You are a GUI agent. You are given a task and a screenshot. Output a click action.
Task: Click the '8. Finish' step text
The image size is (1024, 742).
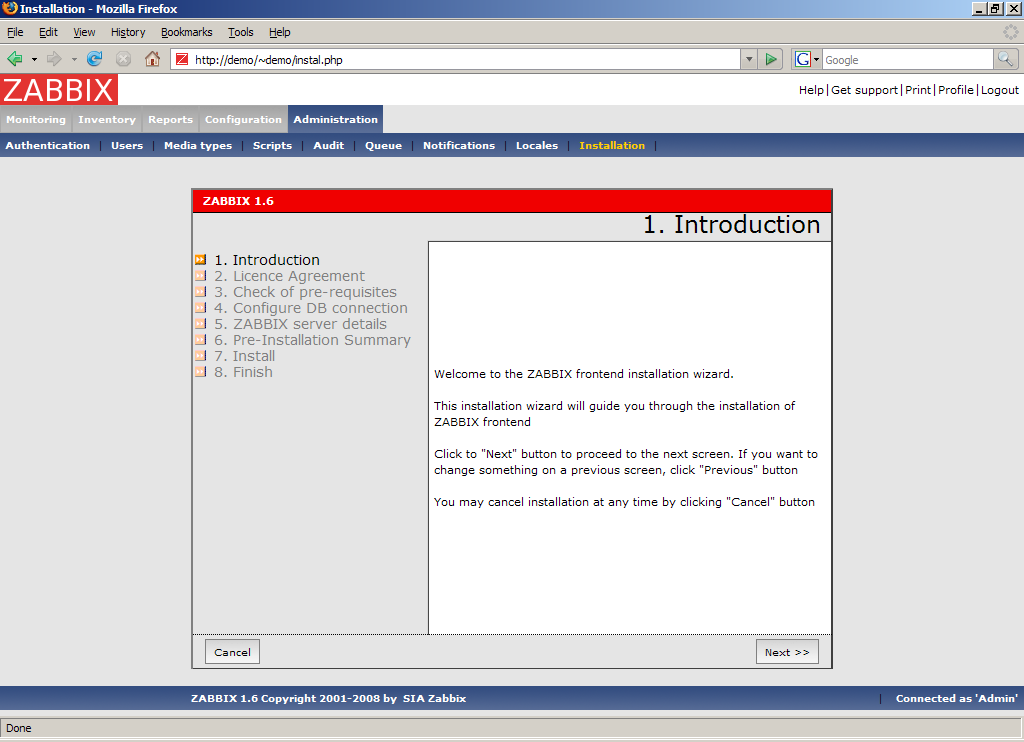coord(244,372)
